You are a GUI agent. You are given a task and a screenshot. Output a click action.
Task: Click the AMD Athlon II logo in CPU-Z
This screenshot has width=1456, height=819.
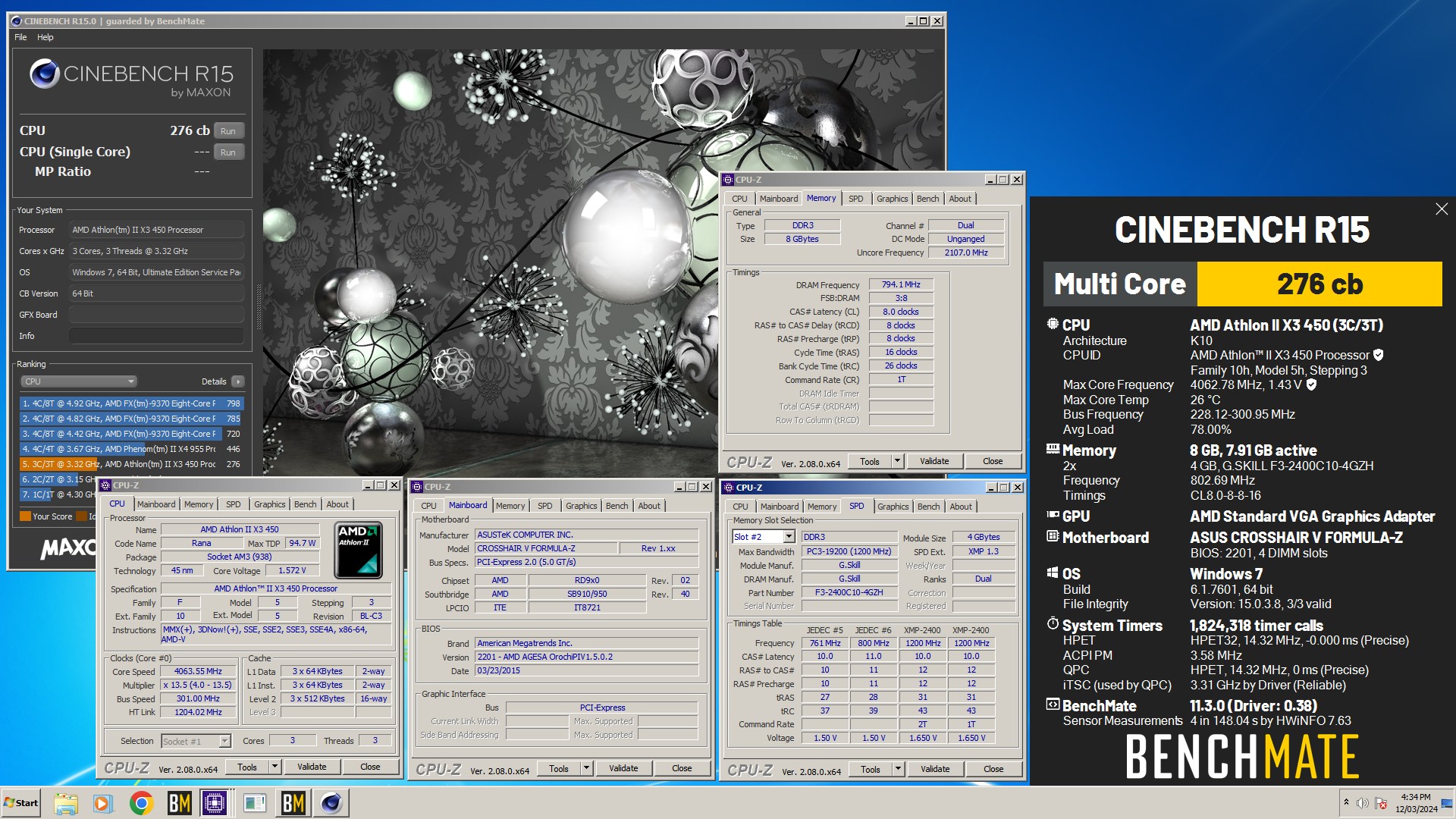358,549
